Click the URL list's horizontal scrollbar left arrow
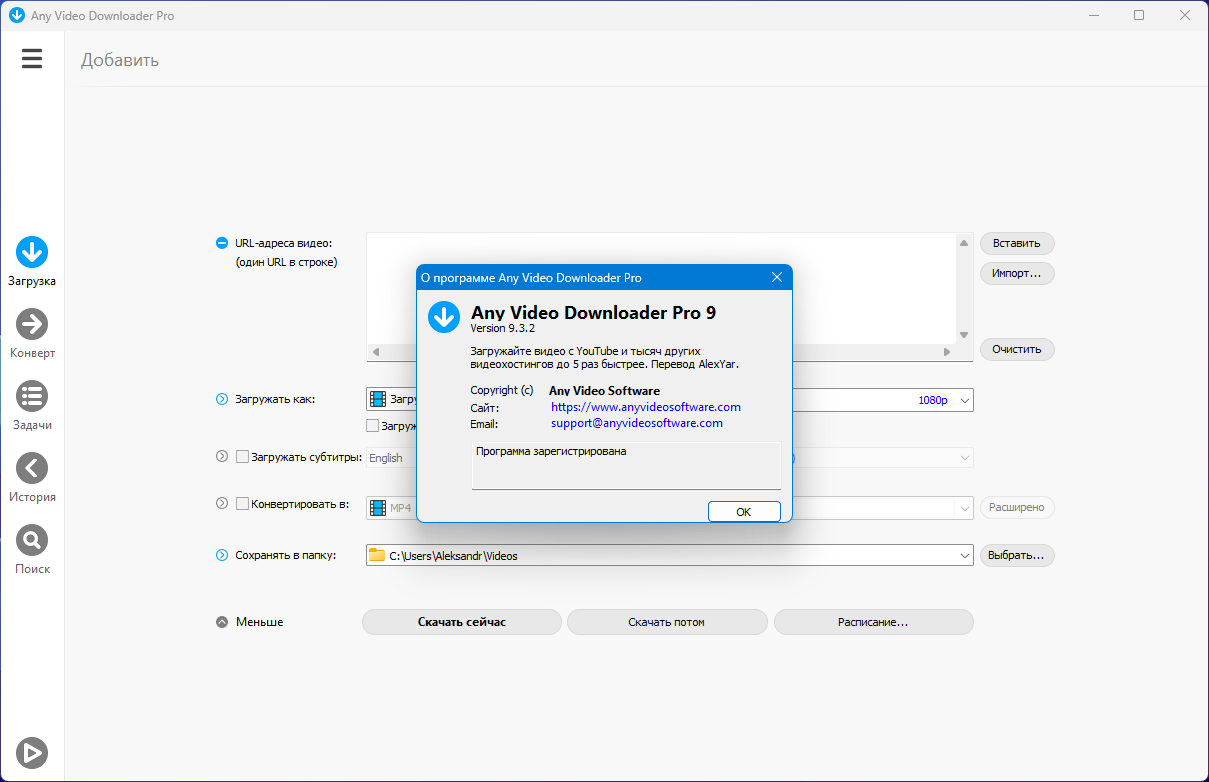 point(376,352)
